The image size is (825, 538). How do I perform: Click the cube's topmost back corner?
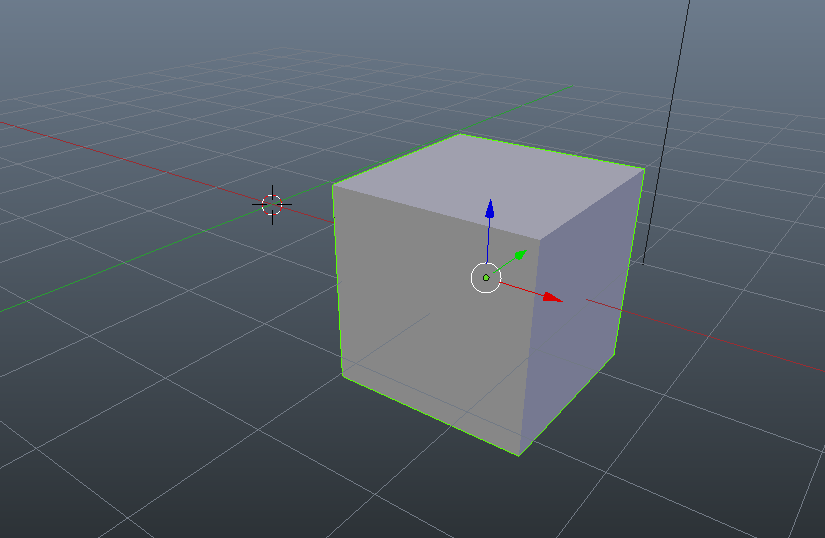click(459, 133)
